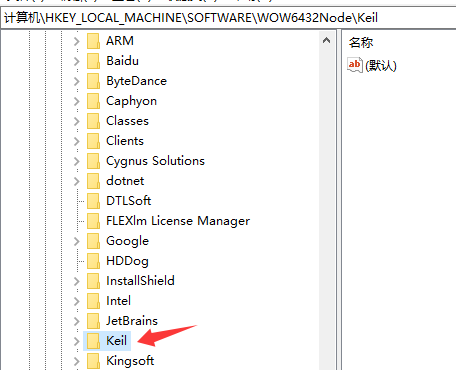
Task: Select the Caphyon key label
Action: pyautogui.click(x=131, y=101)
